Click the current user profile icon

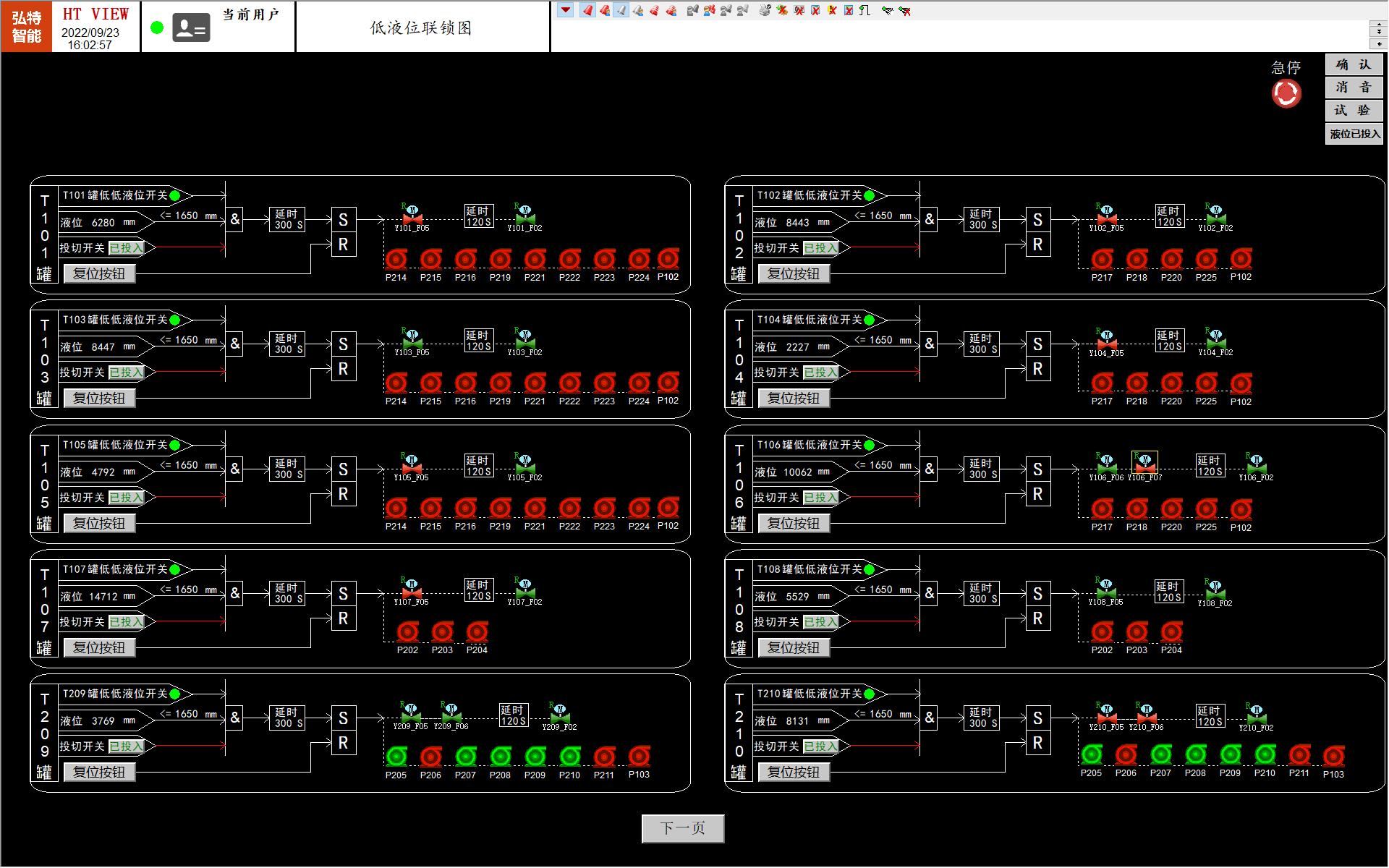[191, 28]
